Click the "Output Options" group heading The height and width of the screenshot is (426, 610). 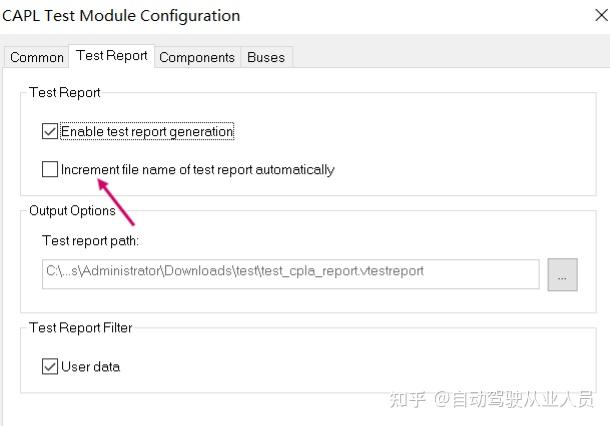pyautogui.click(x=72, y=210)
